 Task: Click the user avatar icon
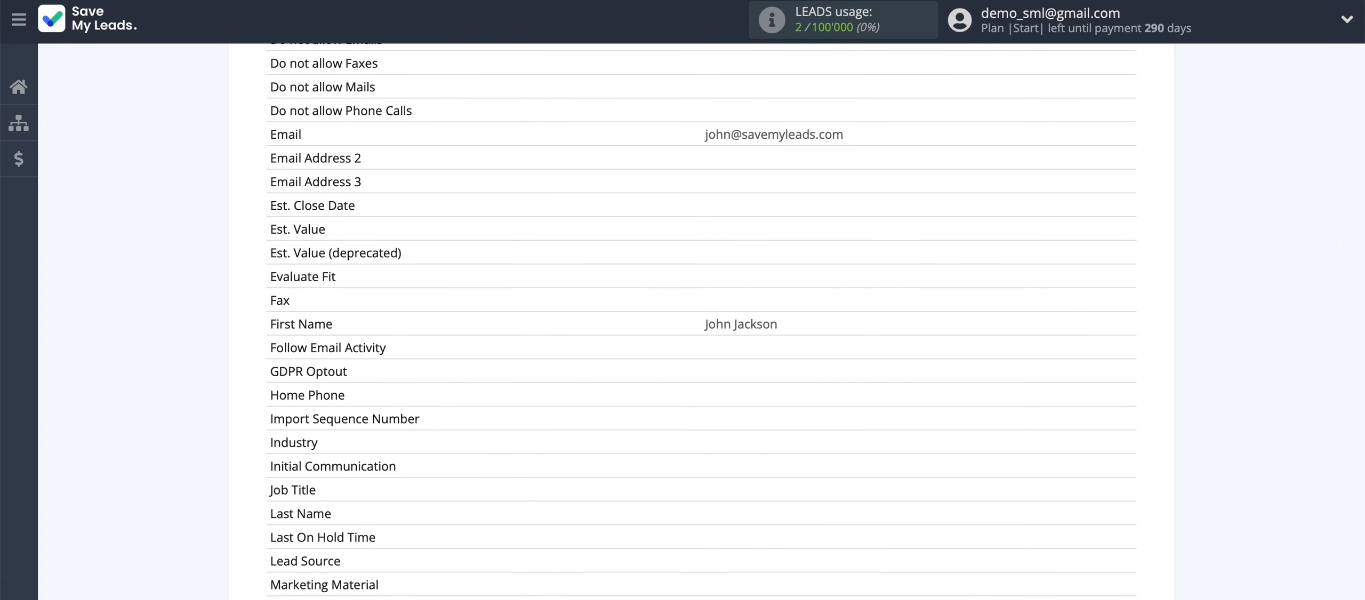[960, 20]
